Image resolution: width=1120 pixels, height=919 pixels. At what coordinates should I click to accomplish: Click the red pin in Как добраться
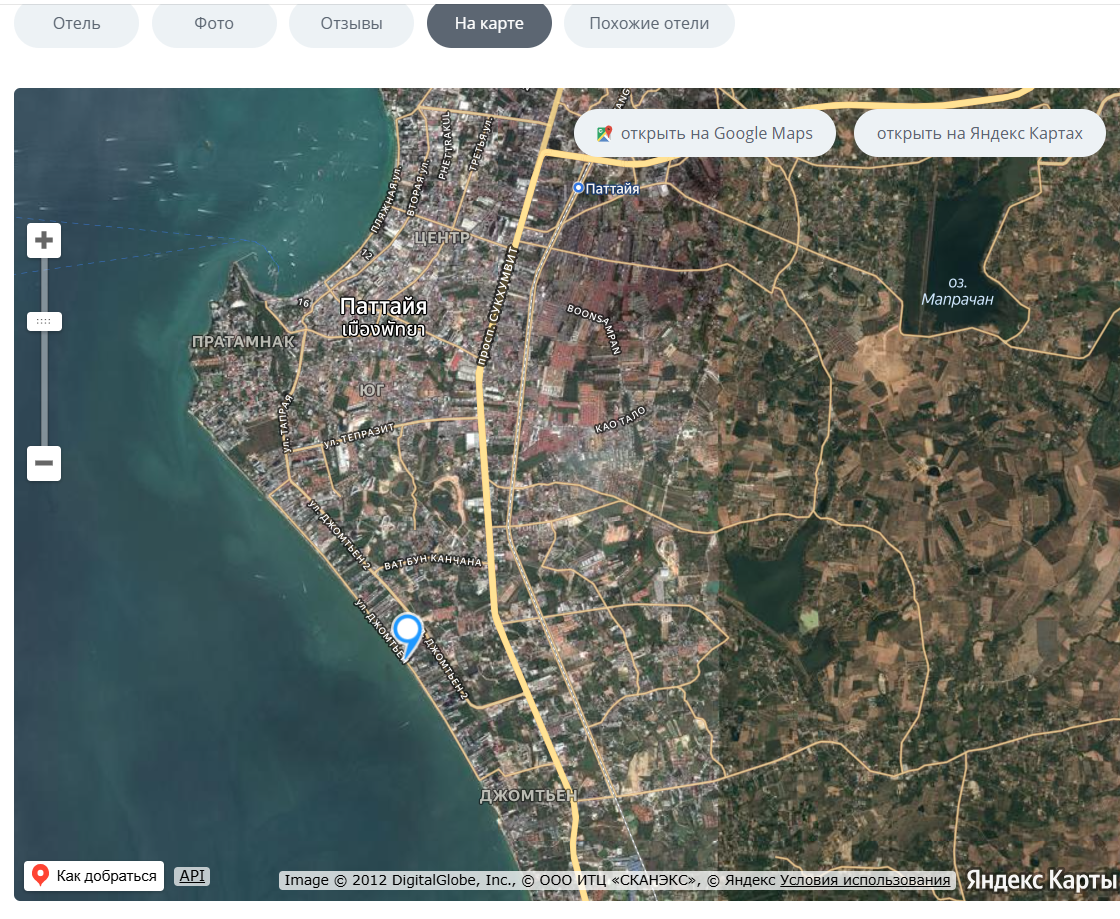coord(41,875)
